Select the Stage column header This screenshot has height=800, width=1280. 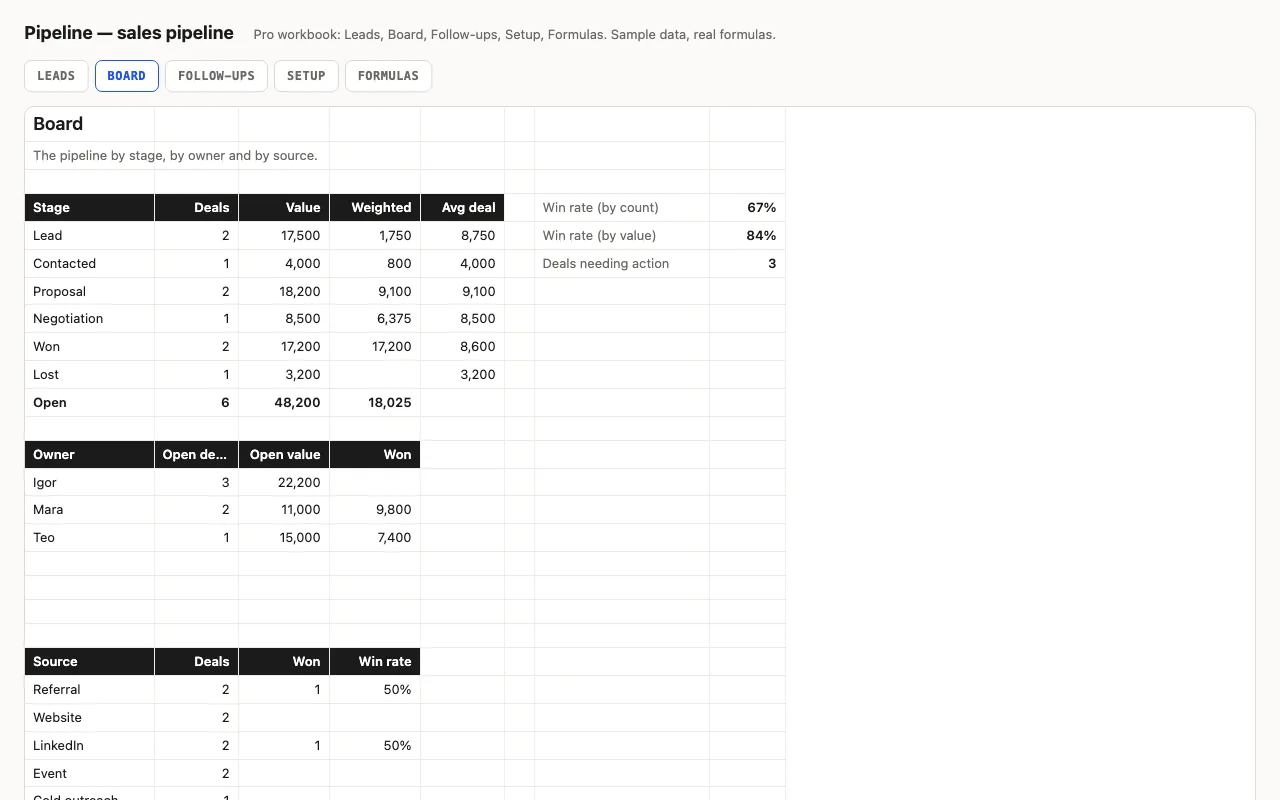tap(90, 208)
